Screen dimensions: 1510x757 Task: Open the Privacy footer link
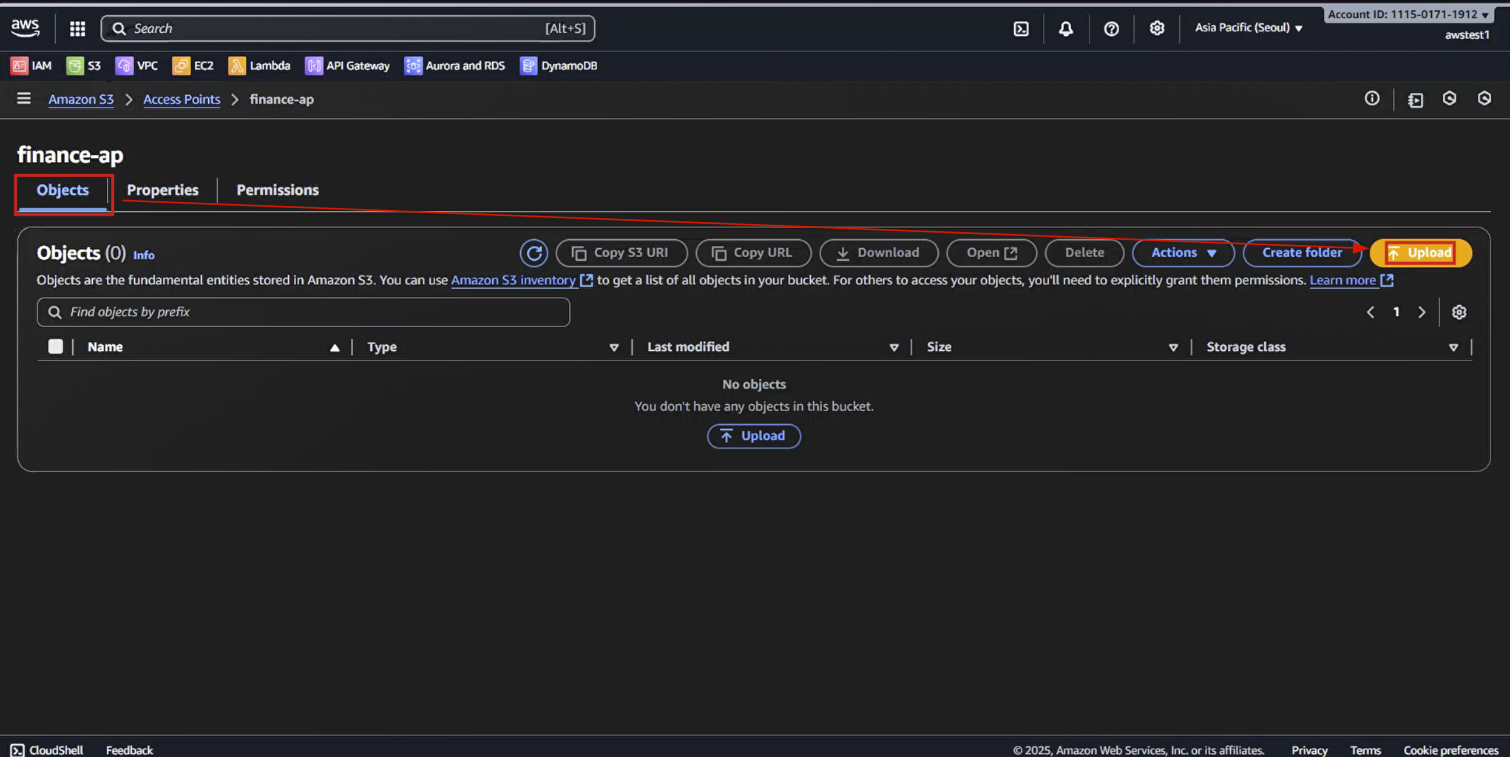(x=1309, y=750)
